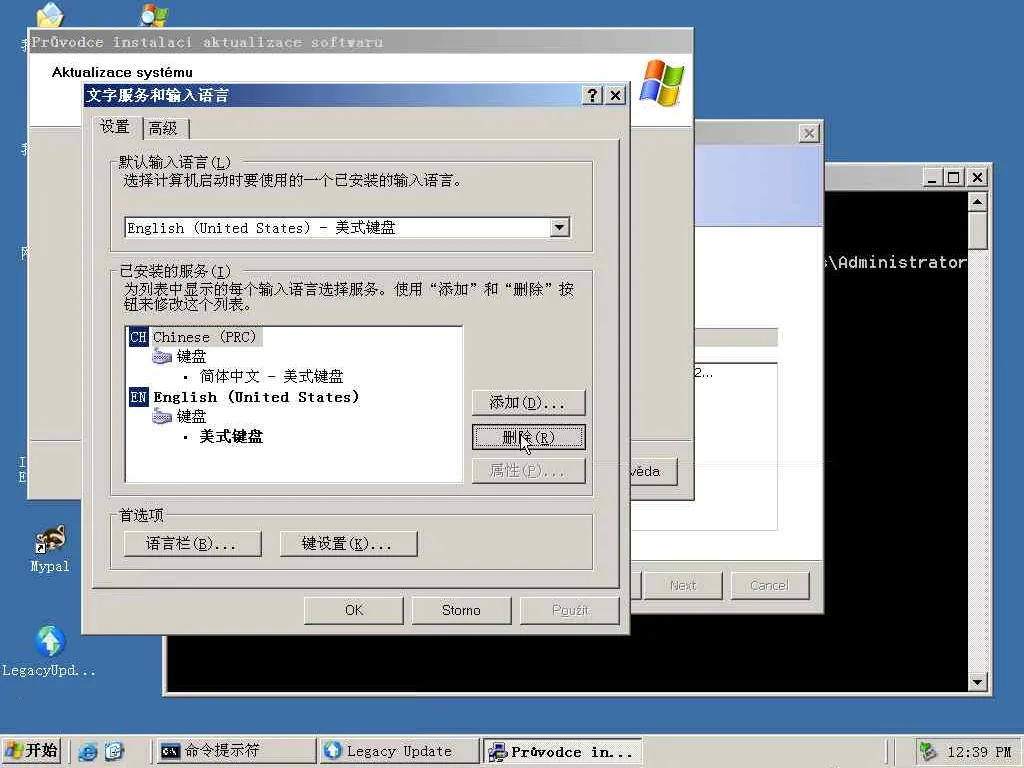This screenshot has width=1024, height=768.
Task: Click the \Administrator text in the command prompt
Action: [x=897, y=263]
